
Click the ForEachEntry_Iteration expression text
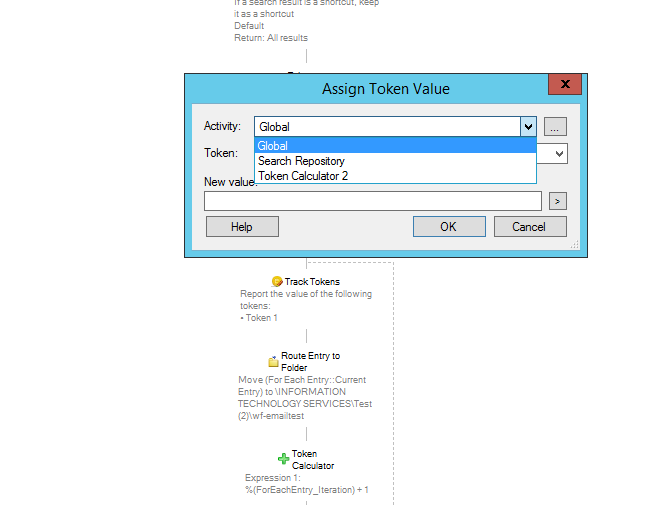coord(307,490)
